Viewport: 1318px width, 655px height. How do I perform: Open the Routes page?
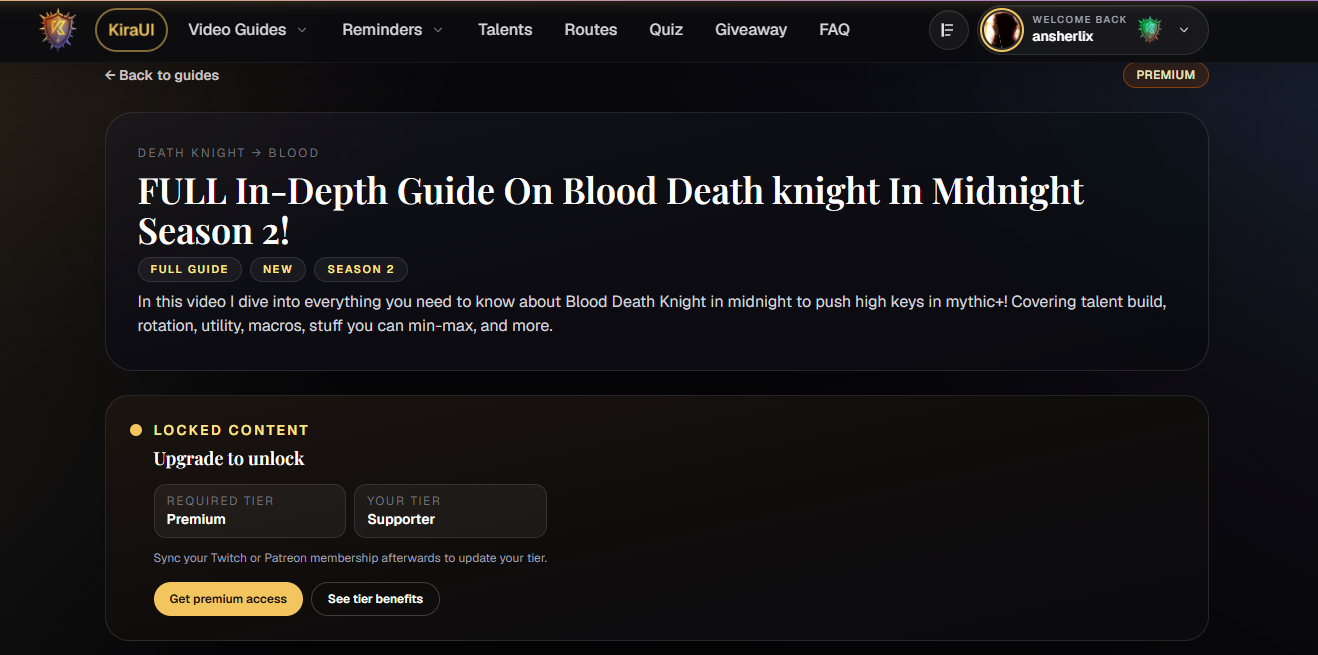pyautogui.click(x=591, y=30)
